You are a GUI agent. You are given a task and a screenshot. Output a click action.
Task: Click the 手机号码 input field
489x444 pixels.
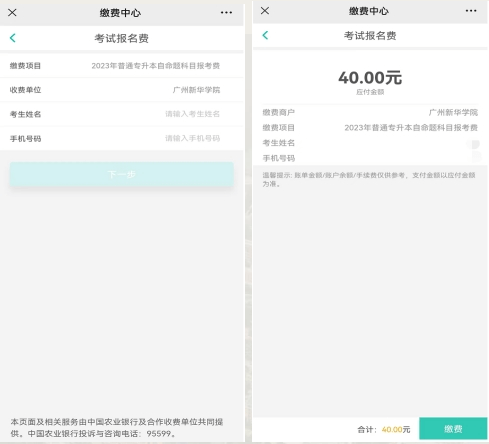pos(122,138)
